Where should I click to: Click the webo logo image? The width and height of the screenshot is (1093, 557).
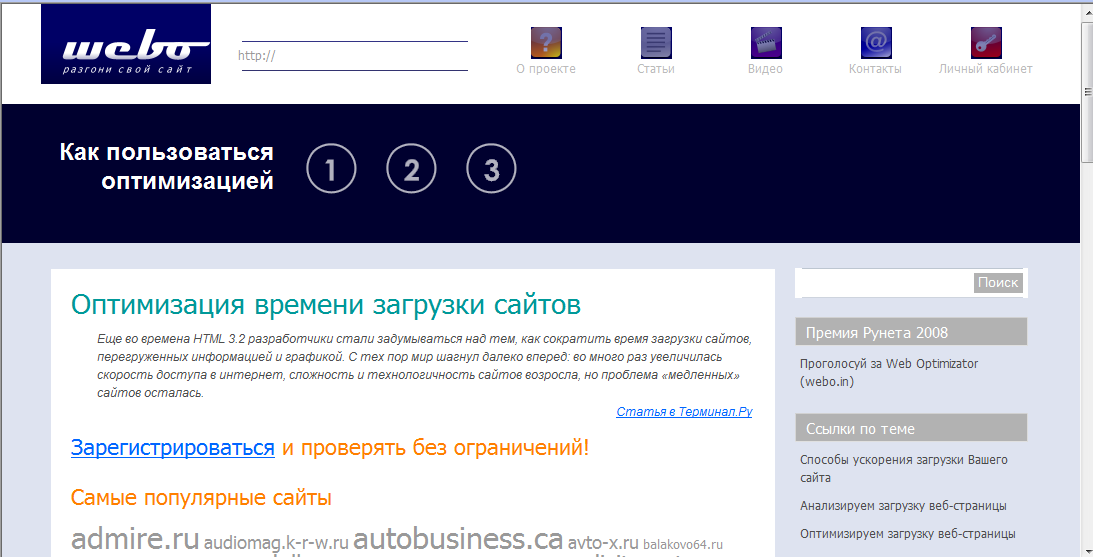click(126, 44)
